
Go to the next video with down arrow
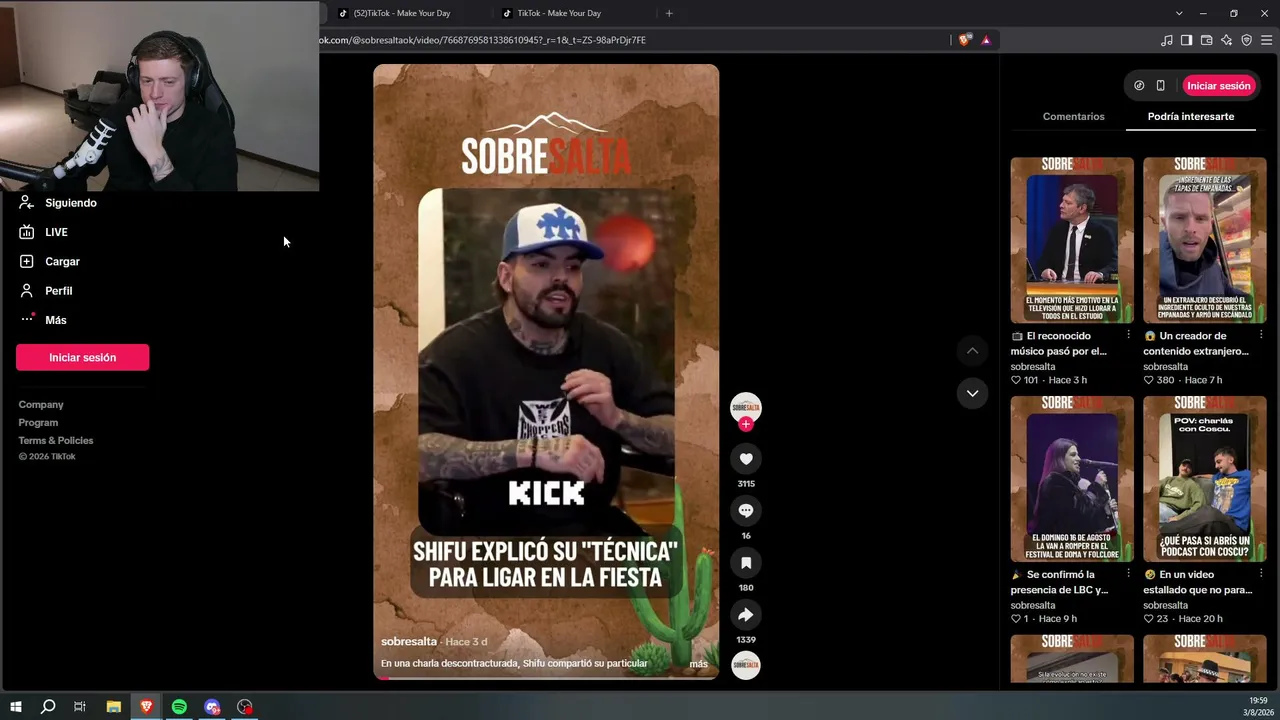(x=972, y=394)
